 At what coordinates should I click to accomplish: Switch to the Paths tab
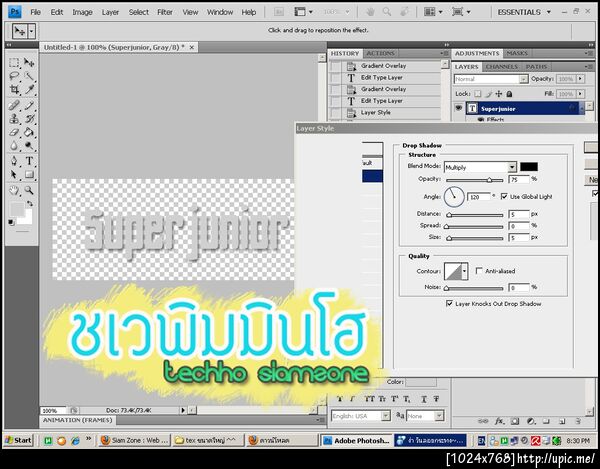coord(536,67)
